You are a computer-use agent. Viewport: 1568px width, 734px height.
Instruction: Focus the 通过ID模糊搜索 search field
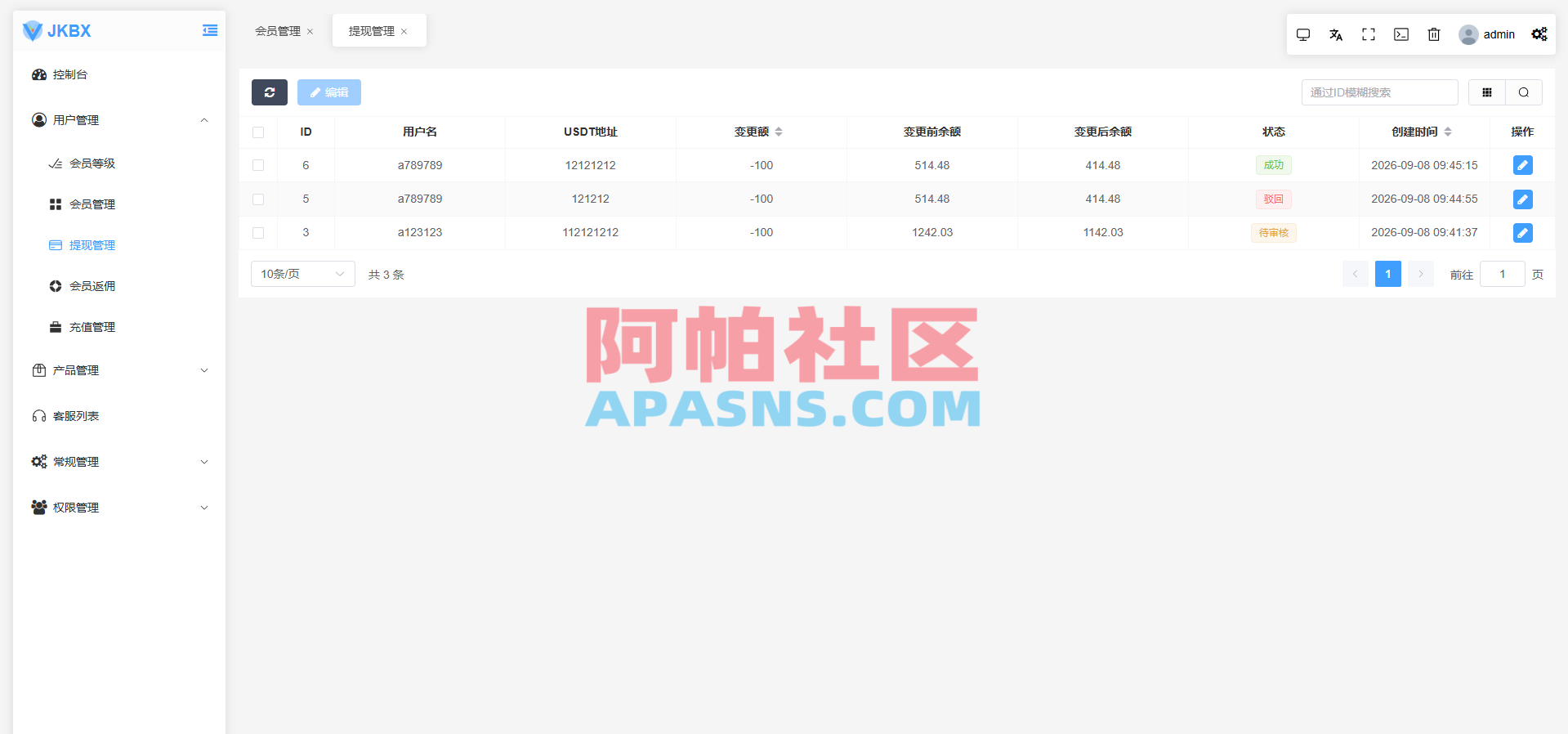point(1380,92)
